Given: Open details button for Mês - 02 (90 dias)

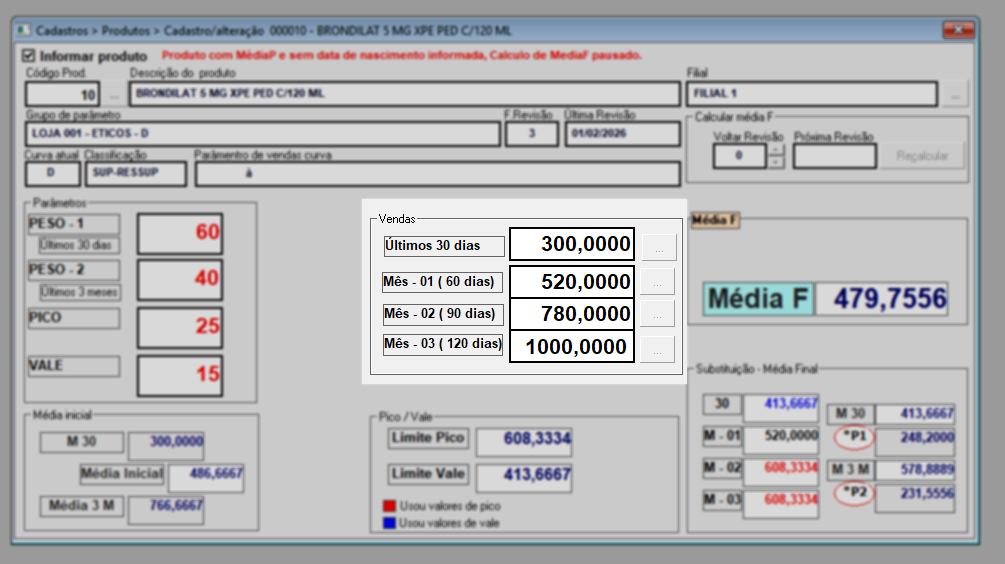Looking at the screenshot, I should click(658, 314).
